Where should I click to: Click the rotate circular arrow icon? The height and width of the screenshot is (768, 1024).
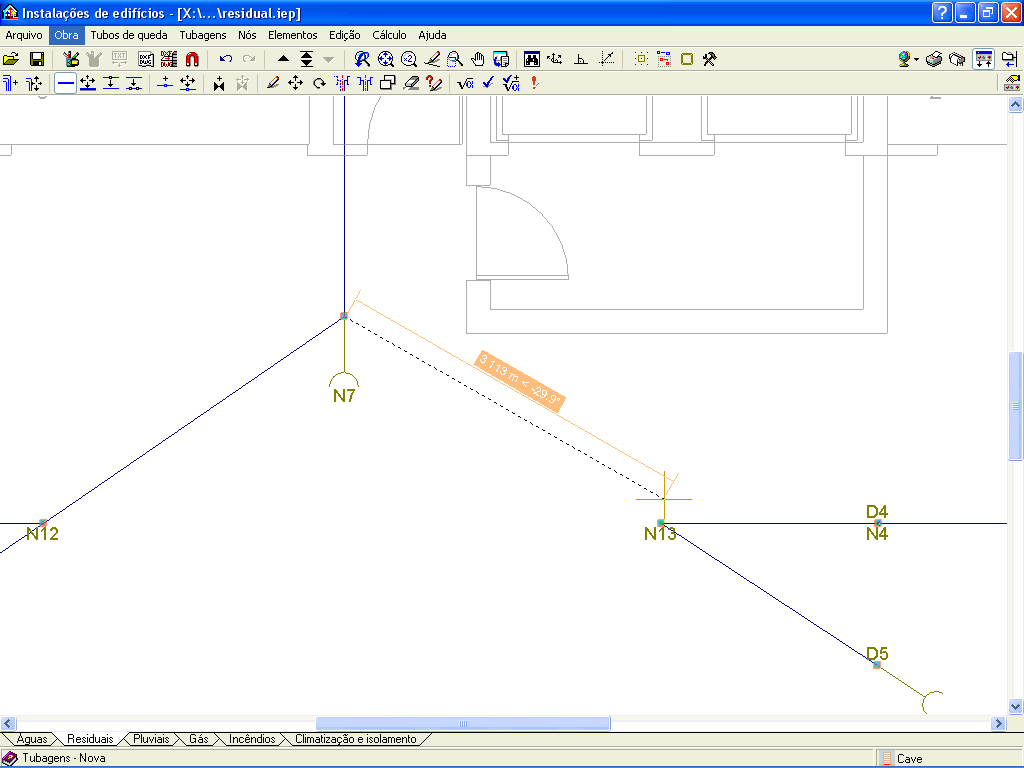click(x=319, y=83)
